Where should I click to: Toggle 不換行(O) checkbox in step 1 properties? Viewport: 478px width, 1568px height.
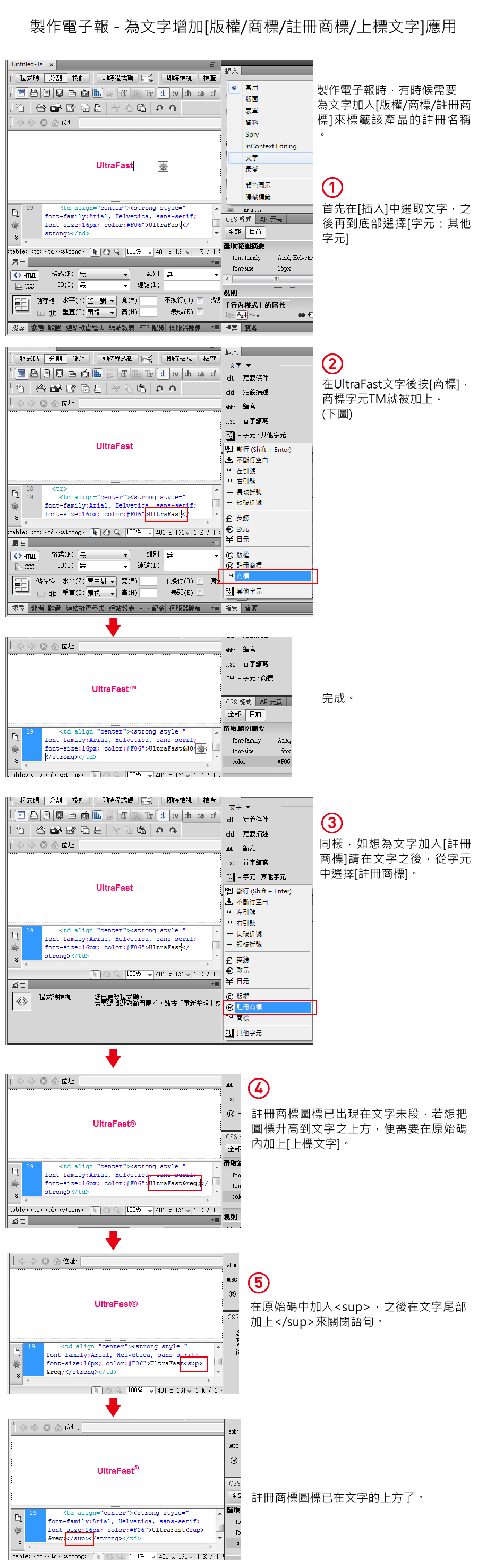[200, 301]
